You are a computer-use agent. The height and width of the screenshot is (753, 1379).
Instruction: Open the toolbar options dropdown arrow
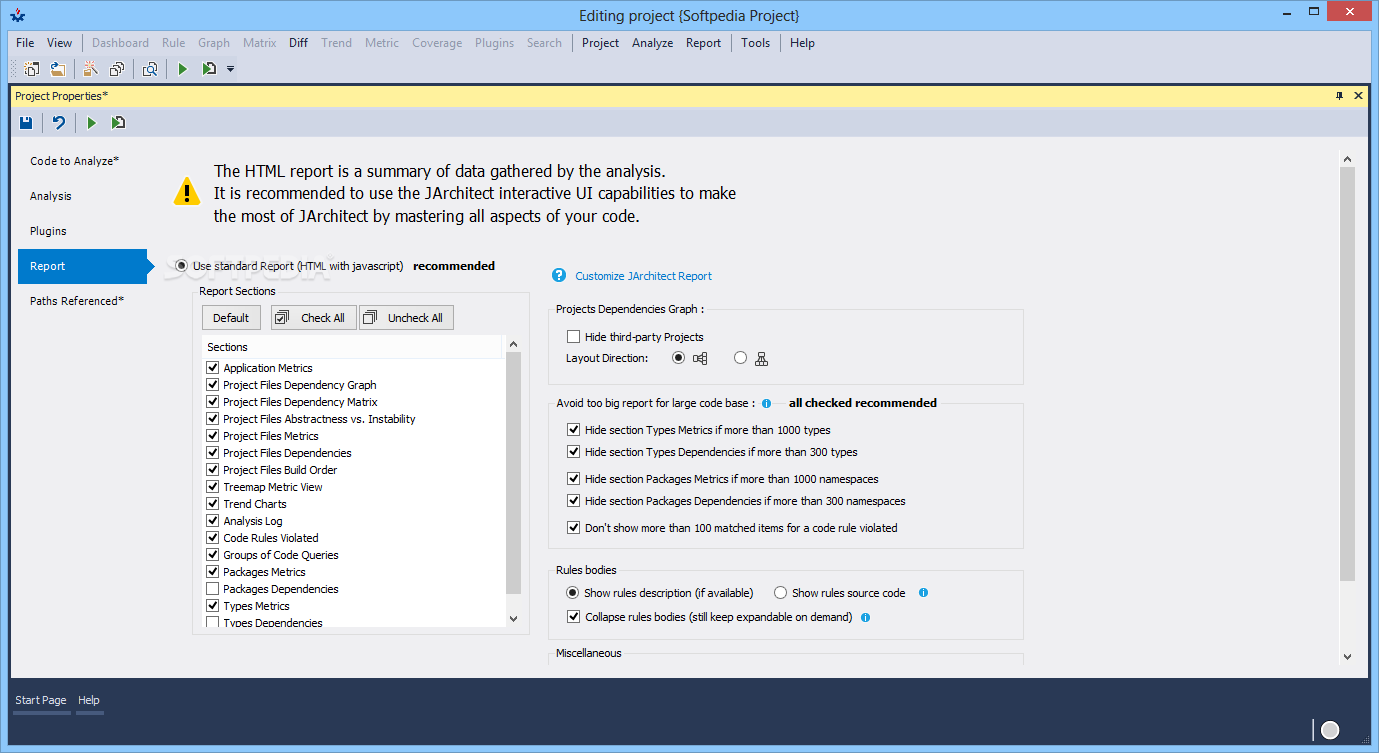point(231,69)
